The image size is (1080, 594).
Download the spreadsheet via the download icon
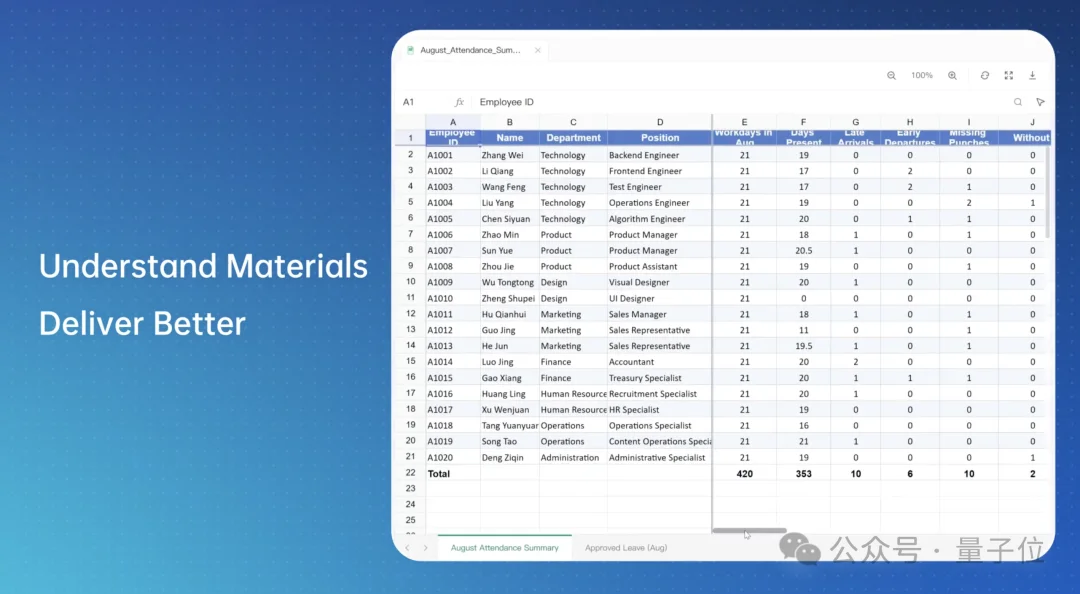(1032, 75)
